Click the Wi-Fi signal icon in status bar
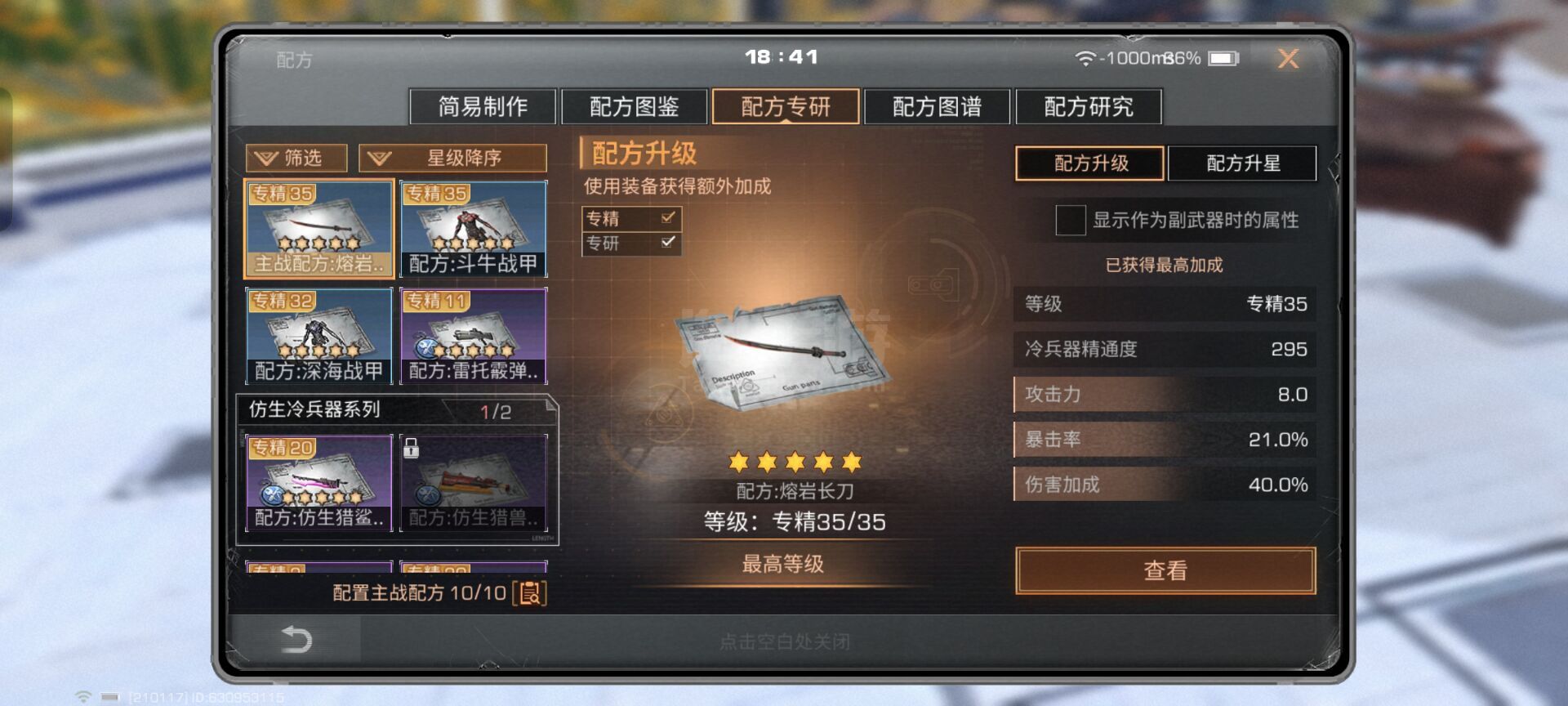Viewport: 1568px width, 706px height. pyautogui.click(x=1085, y=58)
